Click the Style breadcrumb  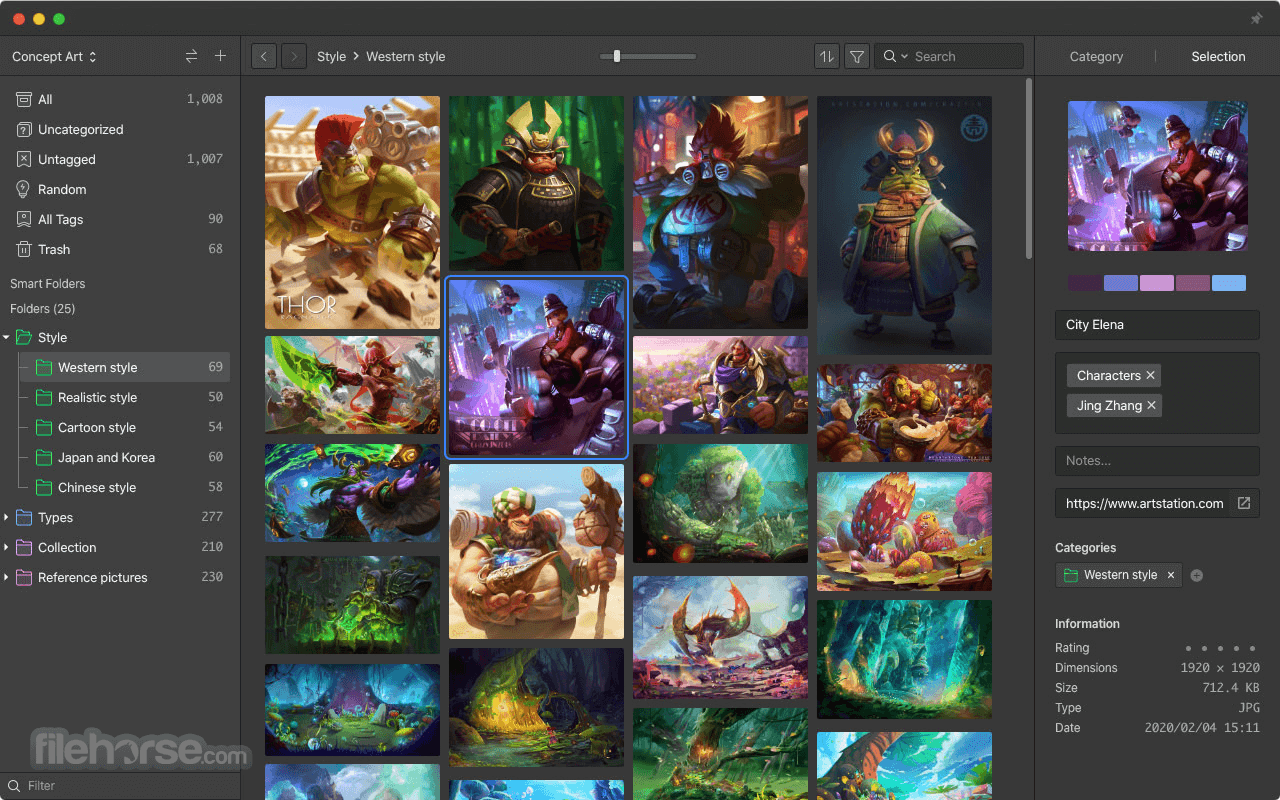coord(331,57)
